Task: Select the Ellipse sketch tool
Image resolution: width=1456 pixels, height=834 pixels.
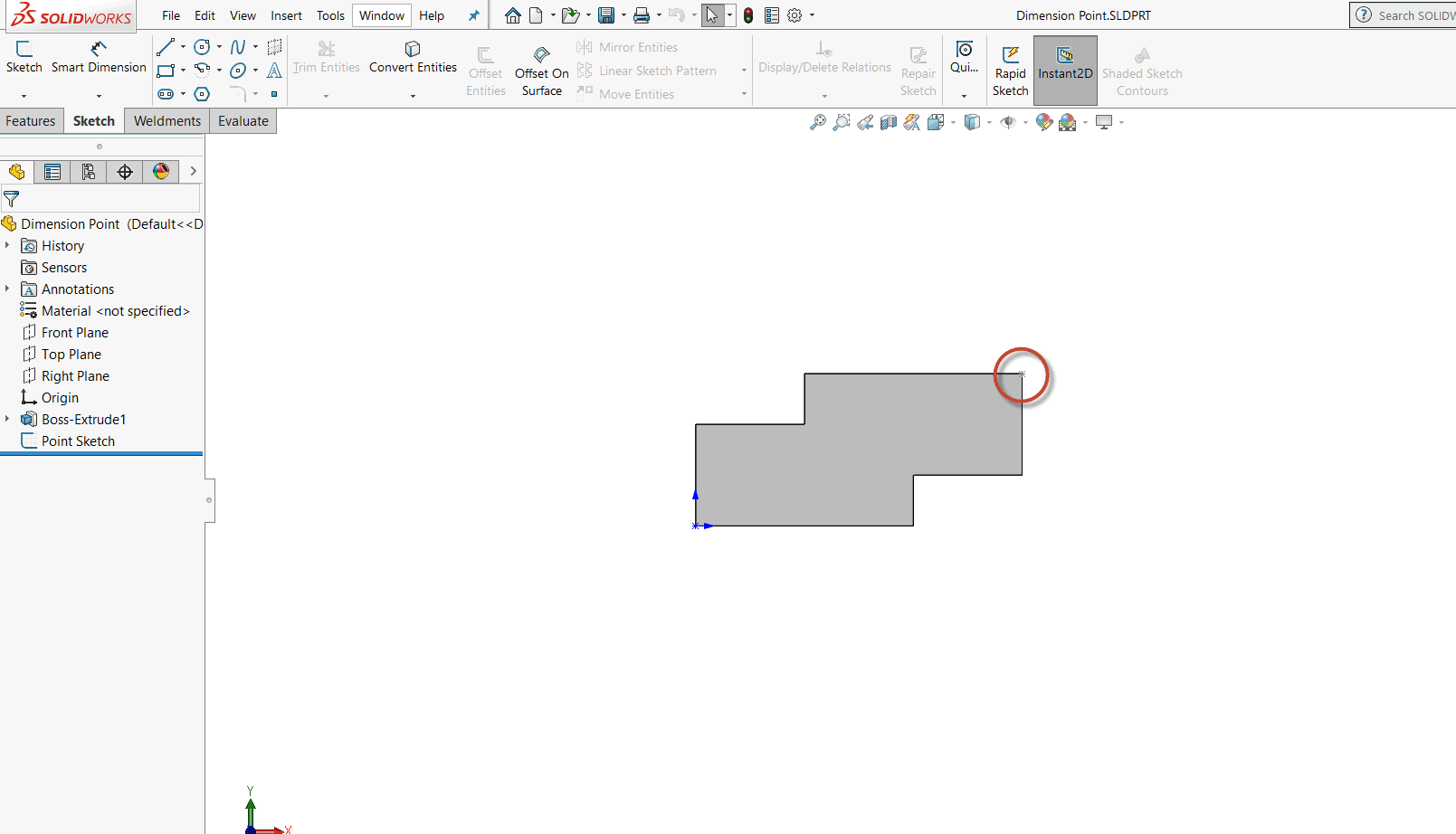Action: pyautogui.click(x=238, y=71)
